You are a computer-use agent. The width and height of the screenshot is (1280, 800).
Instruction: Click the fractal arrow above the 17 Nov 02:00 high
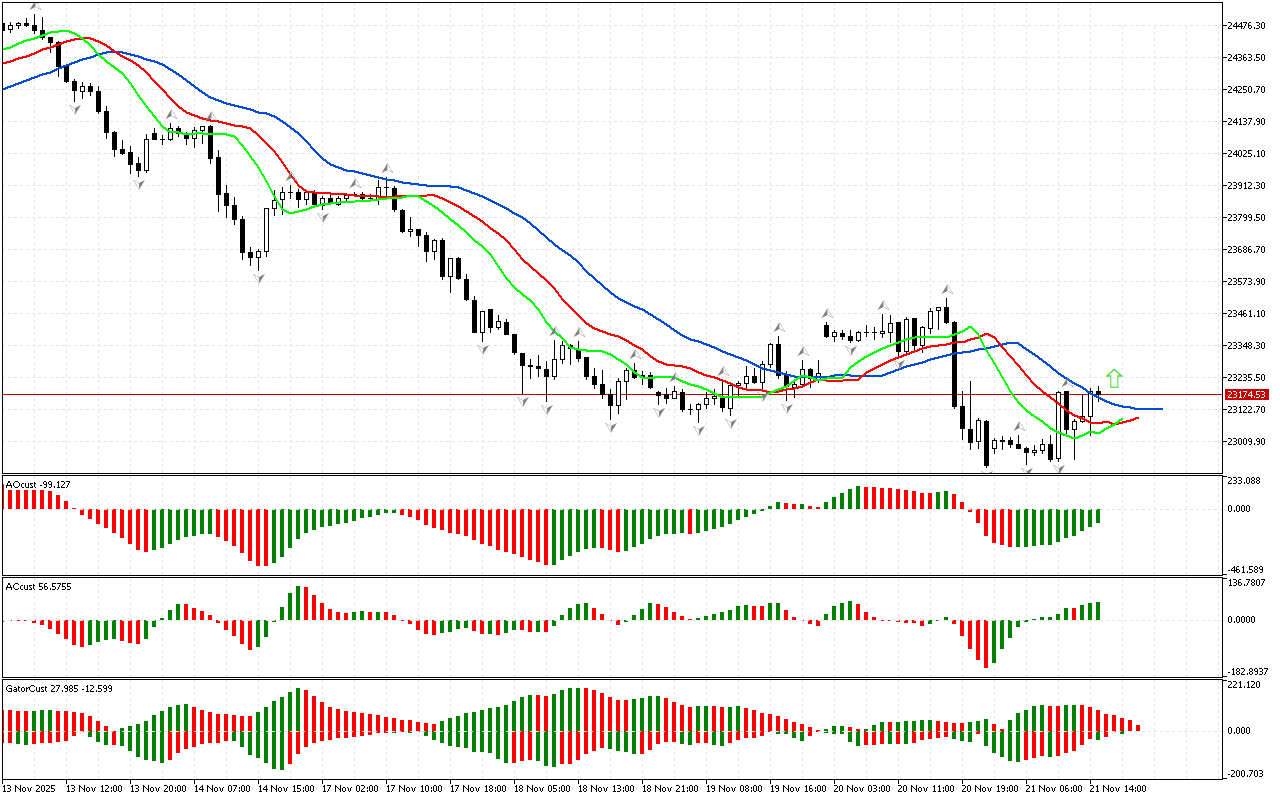(386, 168)
